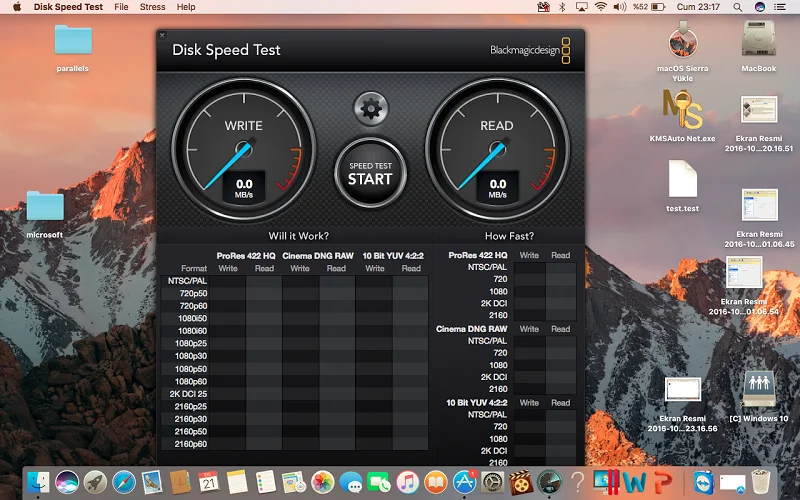The image size is (800, 500).
Task: Click the Speed Test START button
Action: point(369,174)
